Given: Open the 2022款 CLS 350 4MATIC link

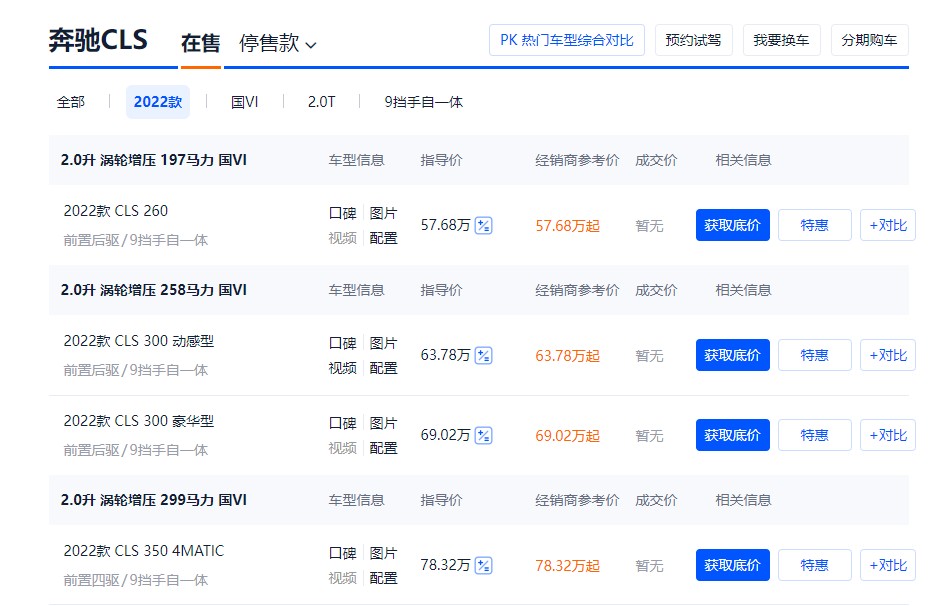Looking at the screenshot, I should pos(144,551).
